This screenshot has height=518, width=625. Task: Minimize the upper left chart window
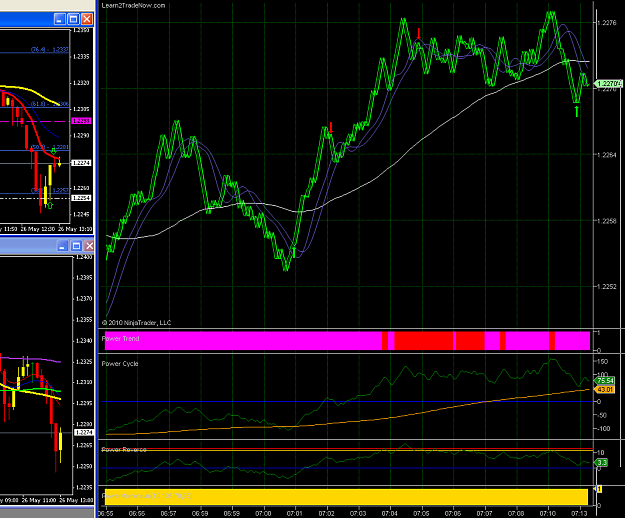[59, 19]
